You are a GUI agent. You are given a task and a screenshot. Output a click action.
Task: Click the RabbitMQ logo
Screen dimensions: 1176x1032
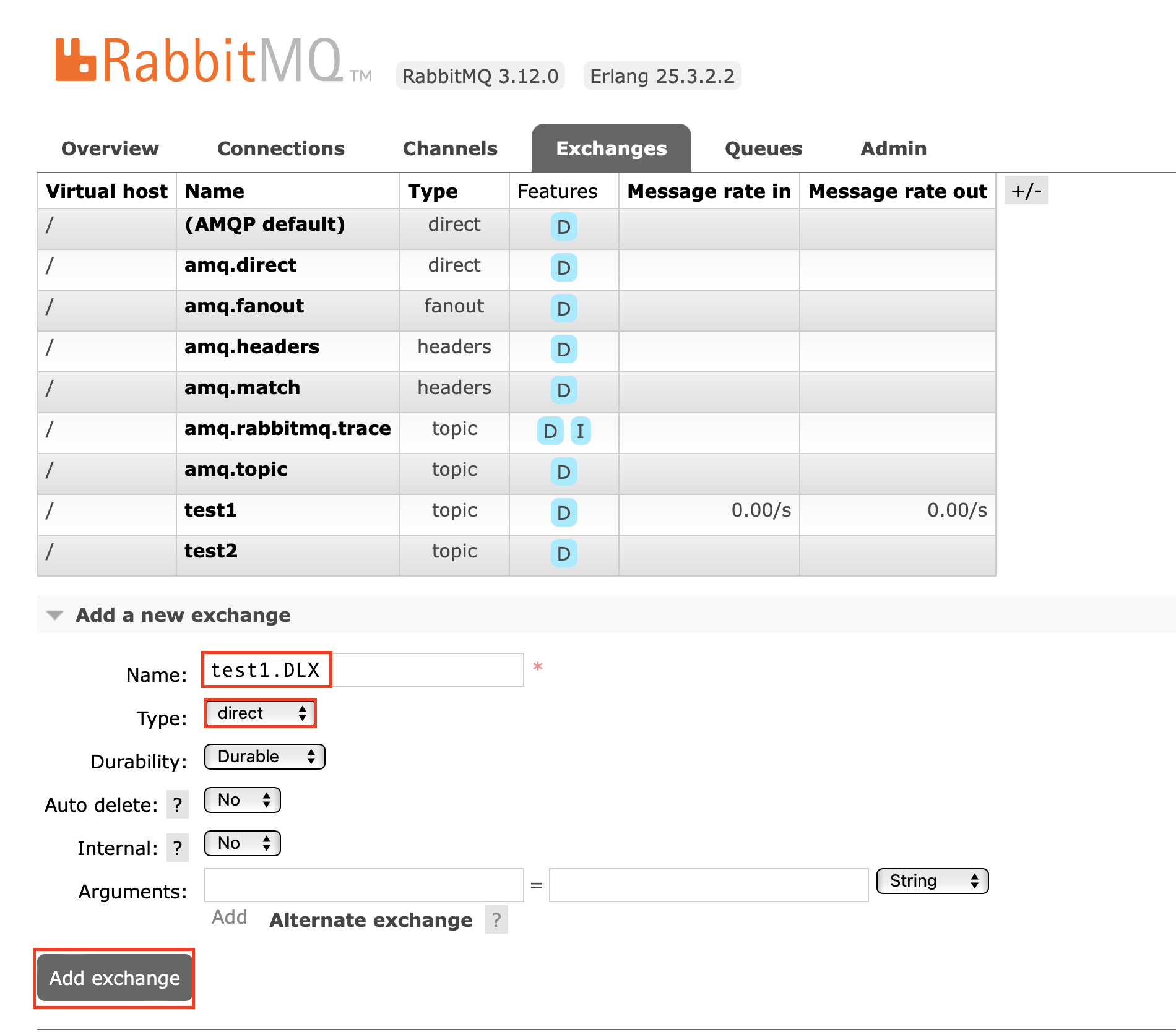pos(214,60)
